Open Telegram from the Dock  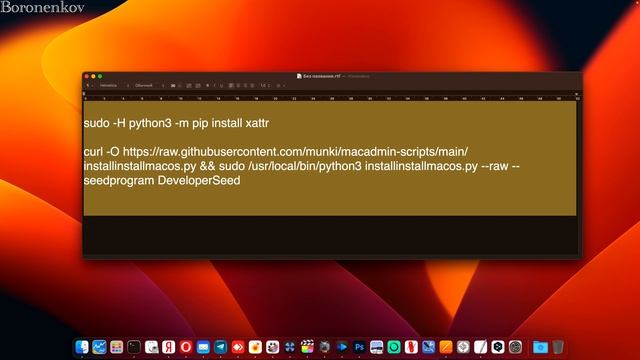point(220,347)
